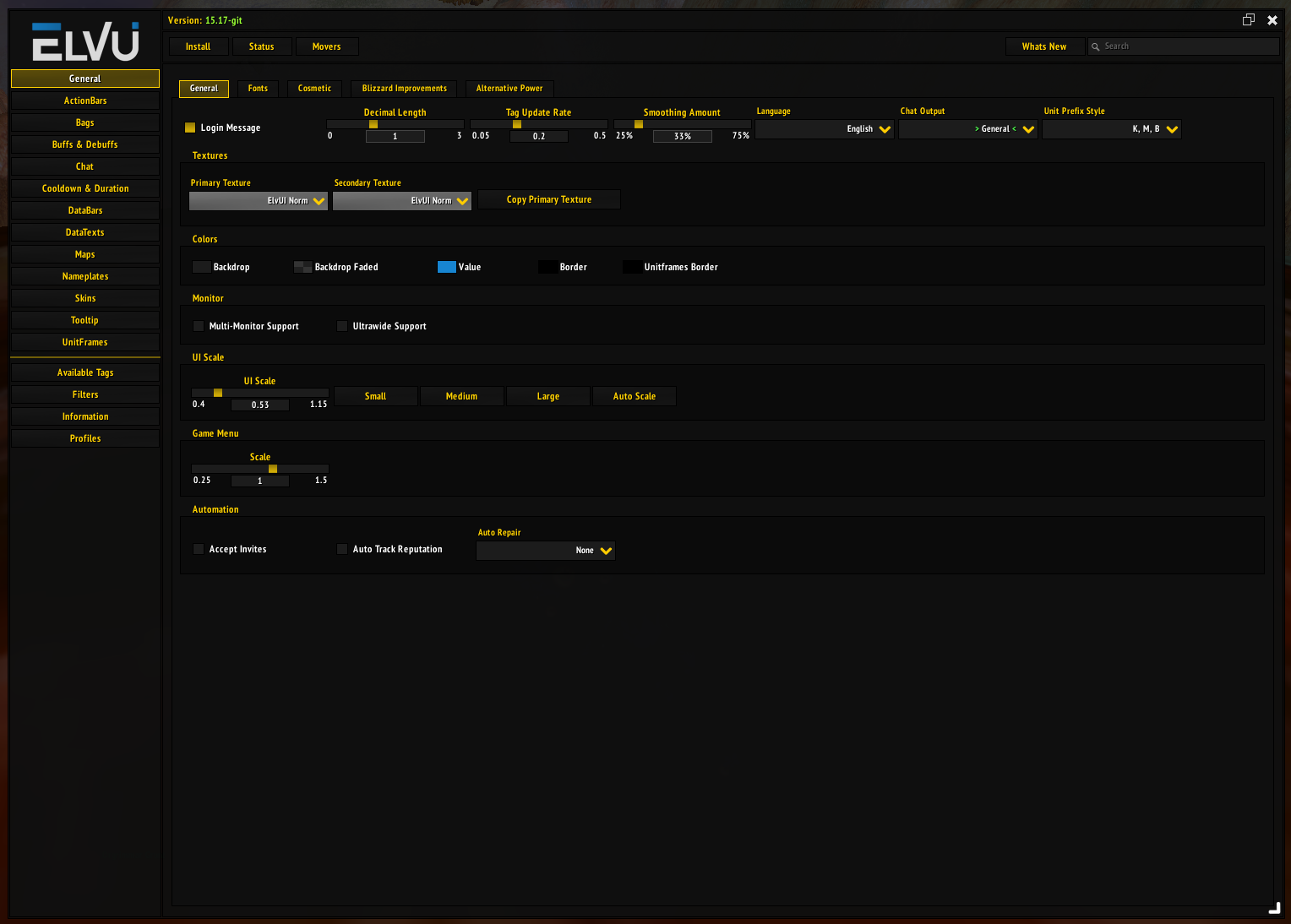Select the General sub-tab
Image resolution: width=1291 pixels, height=924 pixels.
click(x=204, y=89)
